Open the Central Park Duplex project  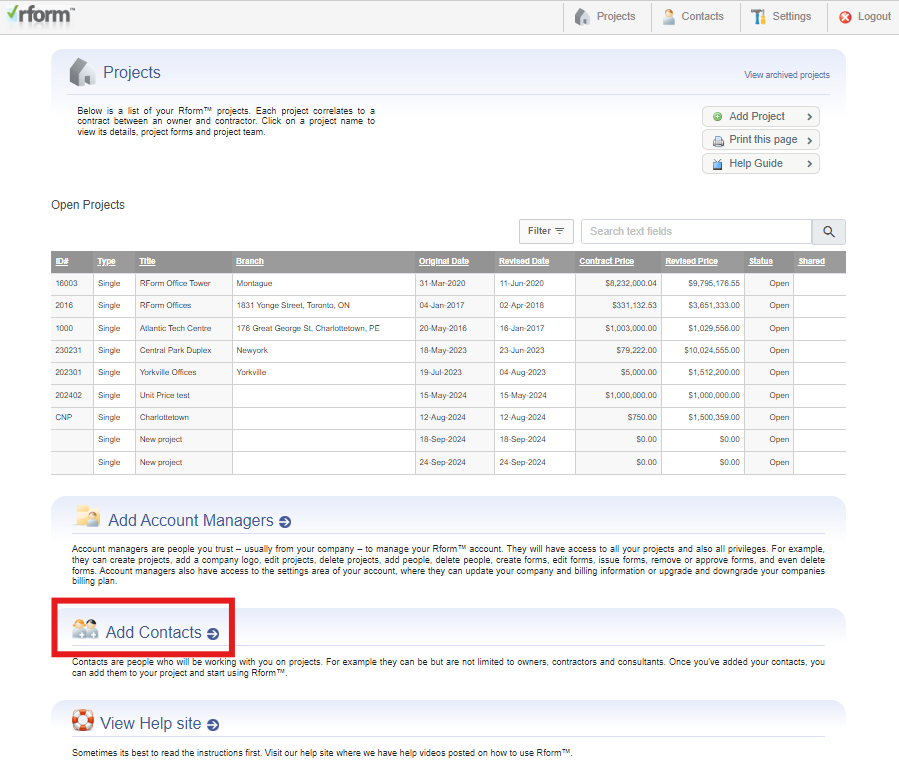[x=175, y=350]
